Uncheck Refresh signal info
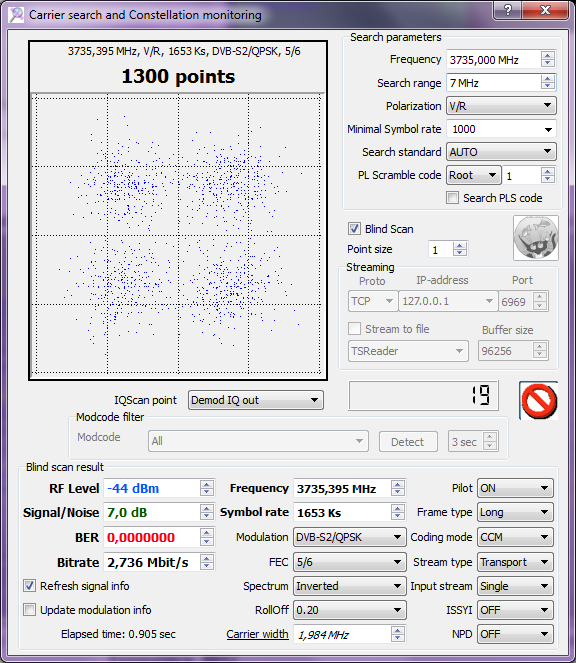This screenshot has height=663, width=576. tap(29, 586)
